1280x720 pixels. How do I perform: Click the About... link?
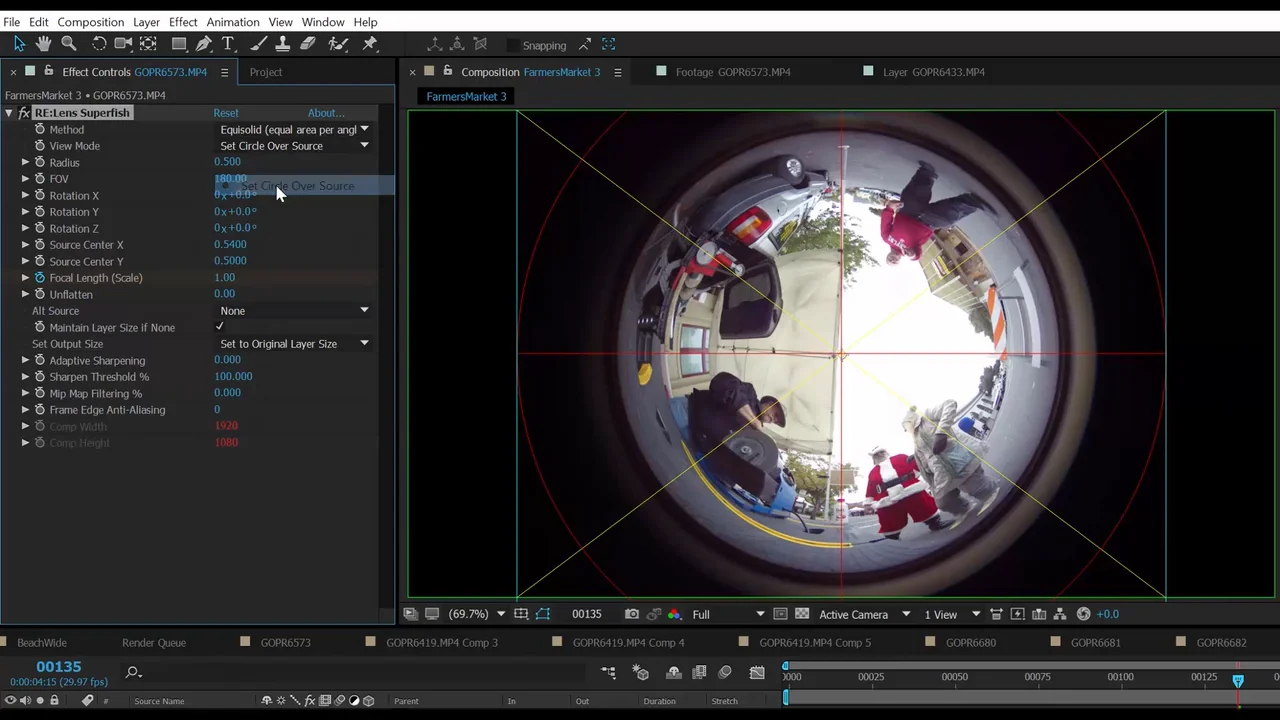coord(326,113)
